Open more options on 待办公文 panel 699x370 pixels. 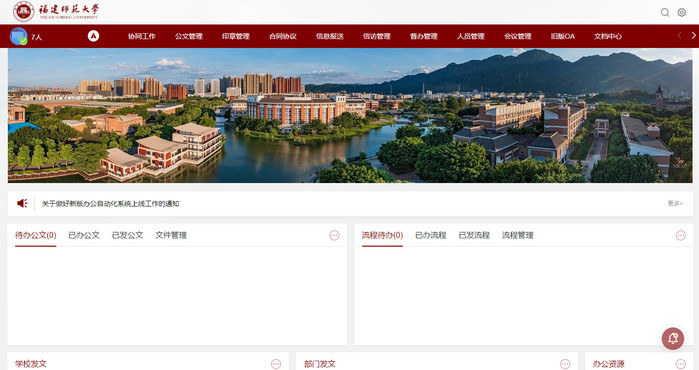click(x=334, y=235)
